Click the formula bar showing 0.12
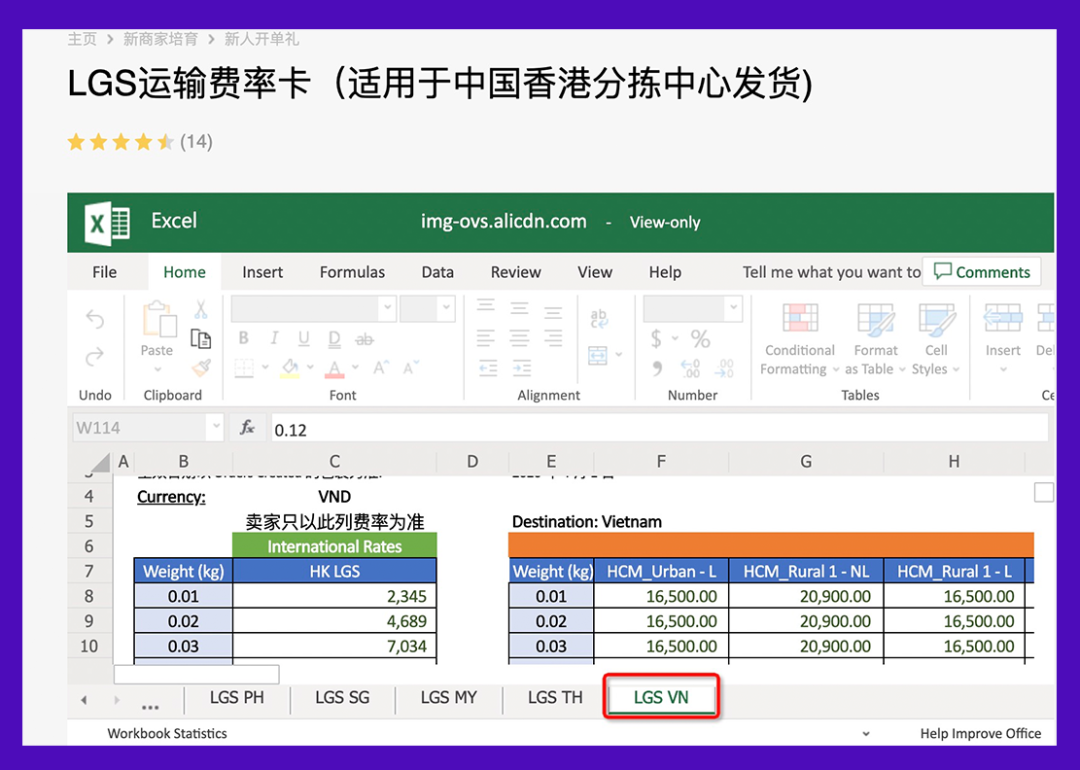Viewport: 1080px width, 770px height. [659, 428]
